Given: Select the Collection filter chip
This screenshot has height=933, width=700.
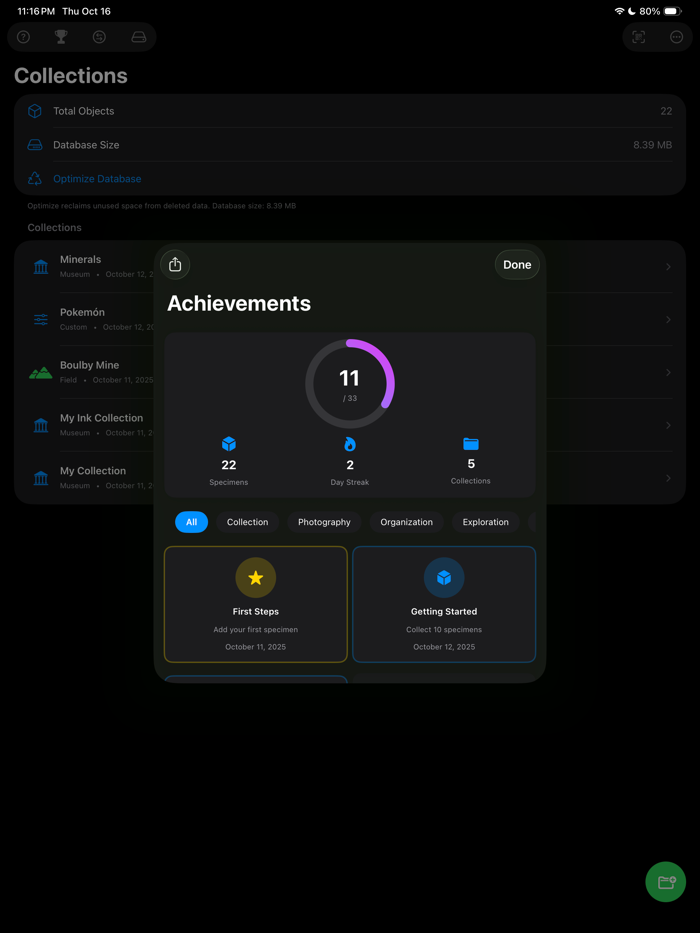Looking at the screenshot, I should (x=248, y=522).
